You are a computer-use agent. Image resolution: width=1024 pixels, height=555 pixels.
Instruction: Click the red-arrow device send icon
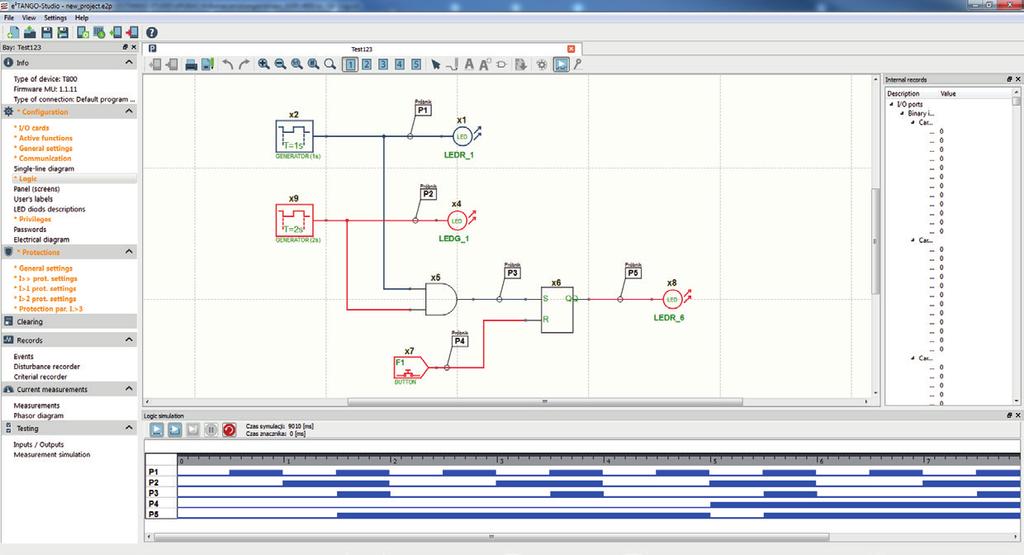click(x=133, y=32)
